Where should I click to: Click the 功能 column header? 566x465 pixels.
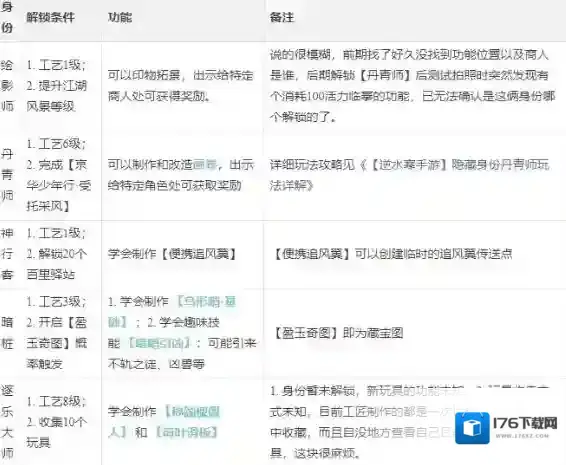coord(120,17)
